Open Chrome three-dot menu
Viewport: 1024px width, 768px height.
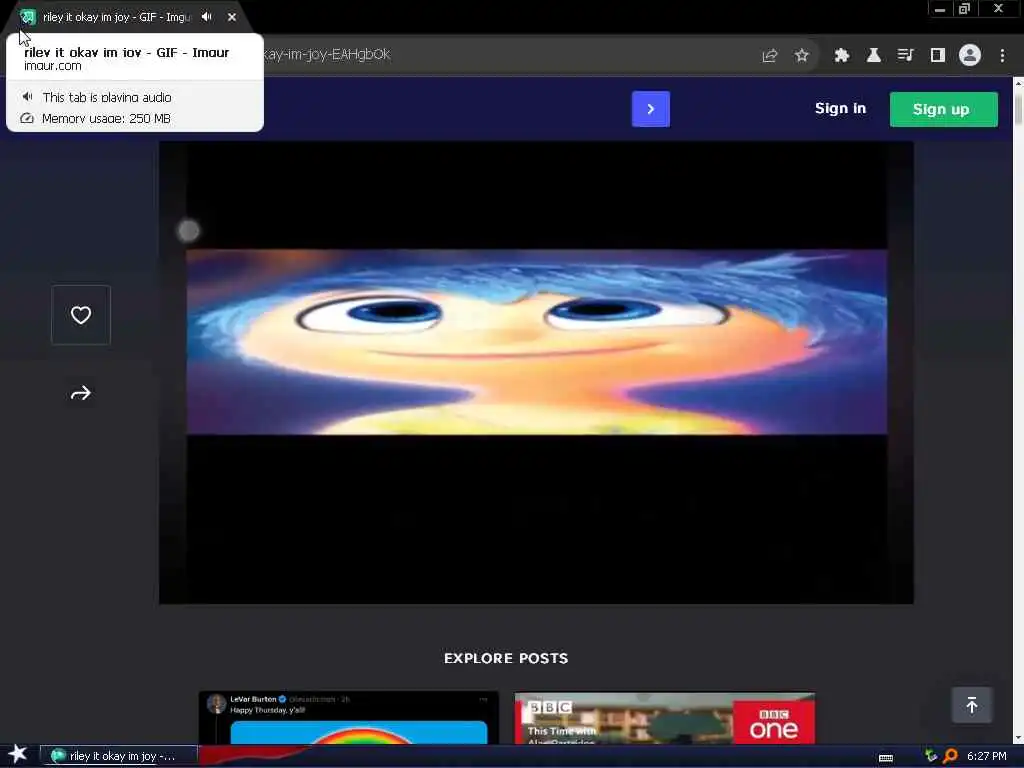coord(1002,56)
